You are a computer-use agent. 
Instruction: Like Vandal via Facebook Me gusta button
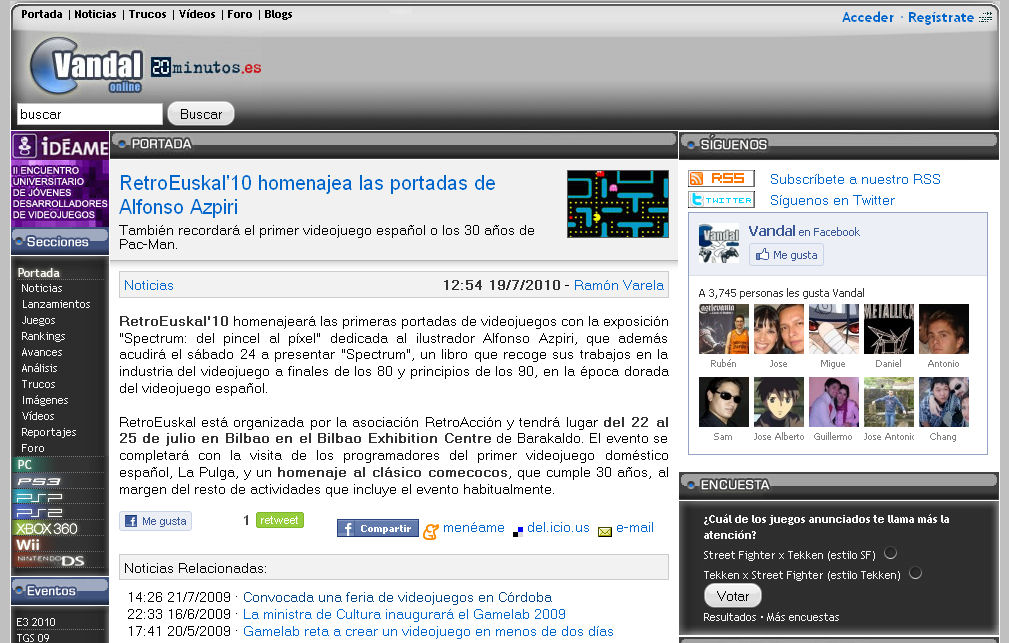tap(786, 255)
